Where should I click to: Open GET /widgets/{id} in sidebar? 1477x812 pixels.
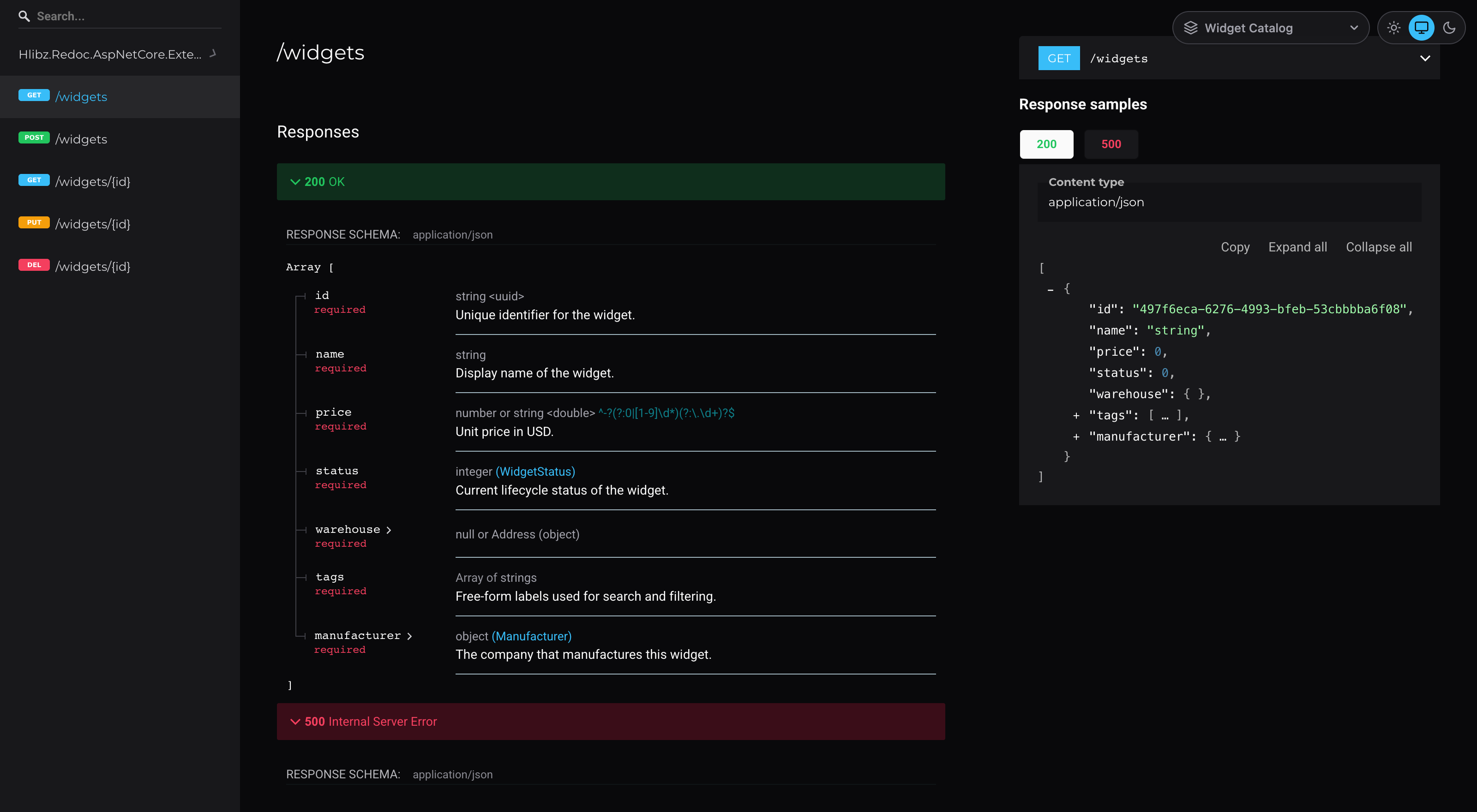click(120, 182)
